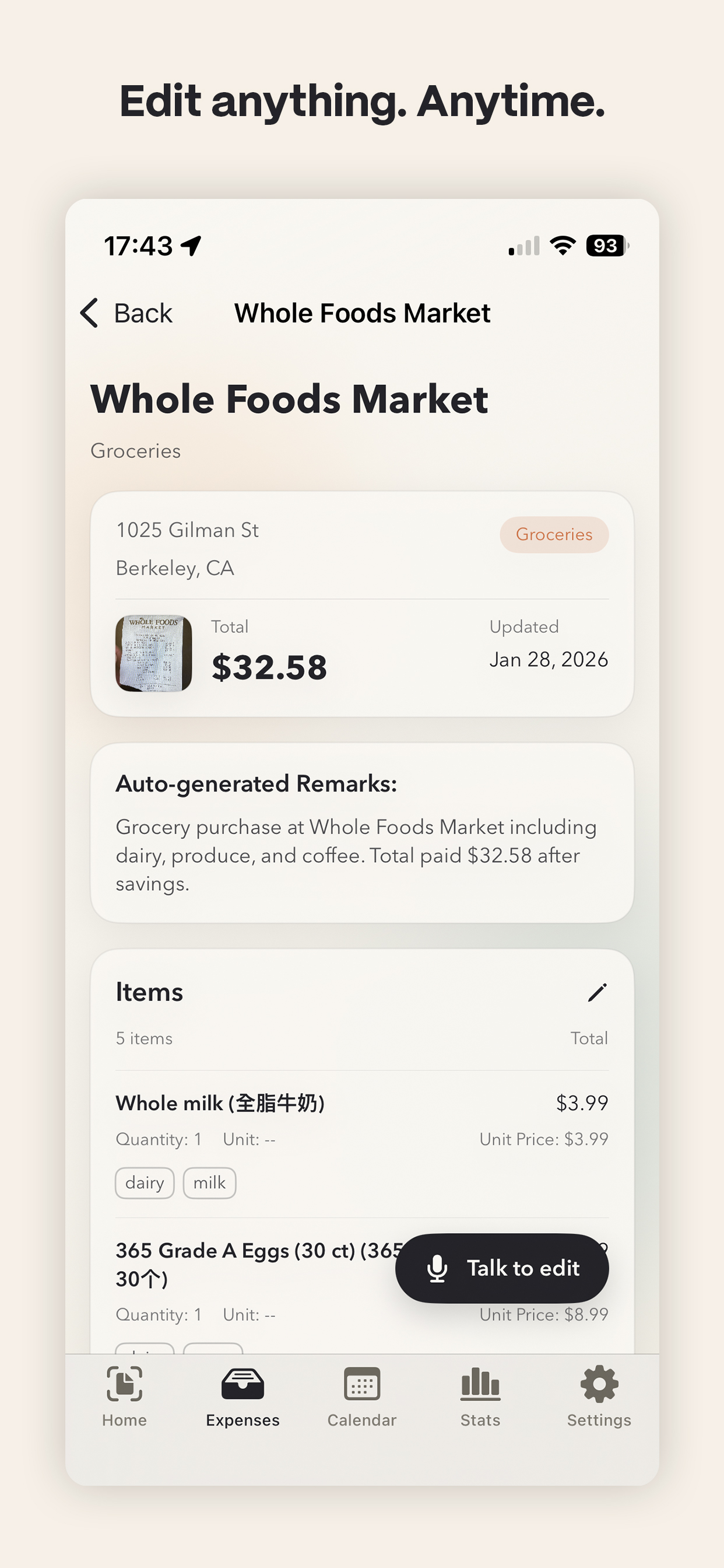The height and width of the screenshot is (1568, 724).
Task: Edit items with the pencil icon
Action: coord(597,992)
